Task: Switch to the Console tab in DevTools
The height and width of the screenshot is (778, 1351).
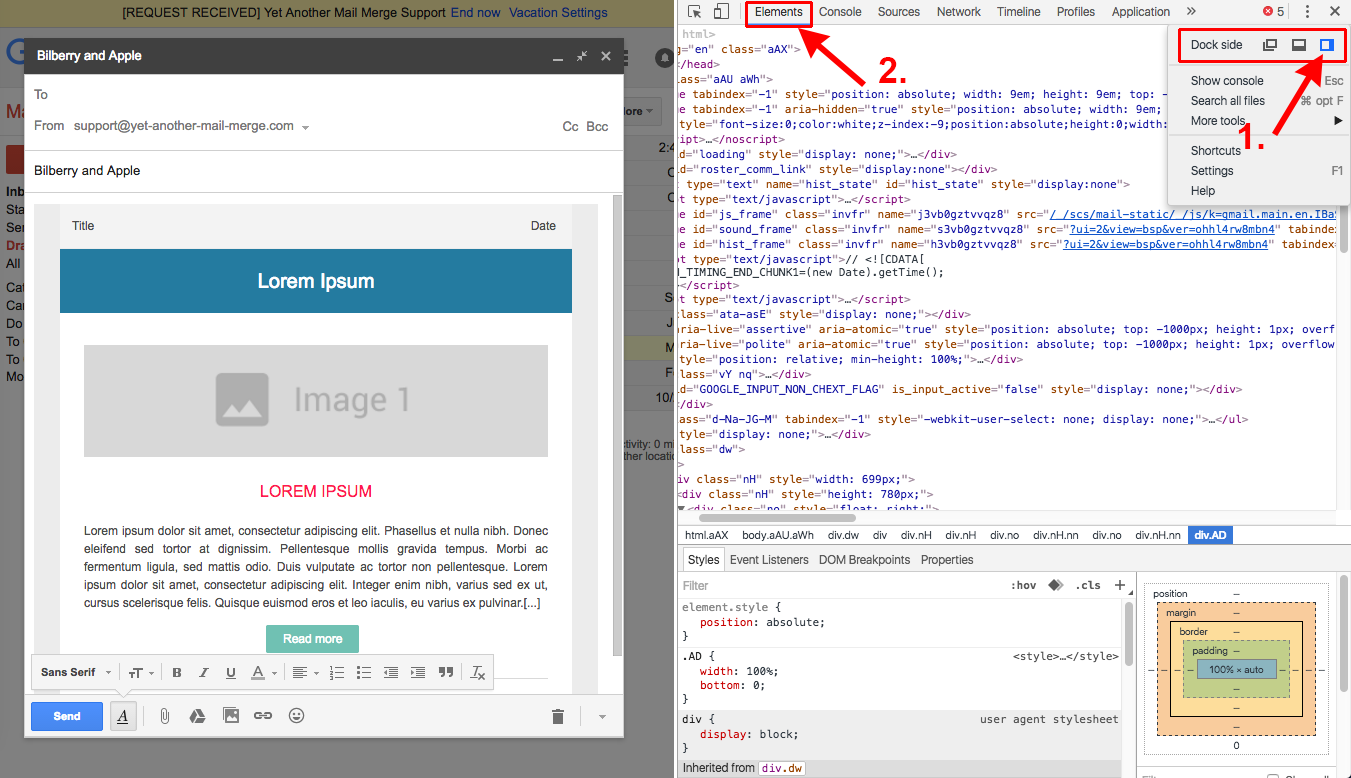Action: click(x=840, y=11)
